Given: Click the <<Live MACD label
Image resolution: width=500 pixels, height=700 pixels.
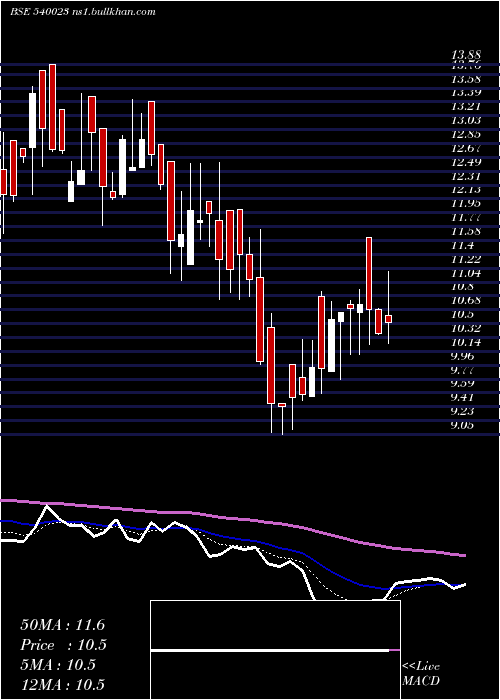Looking at the screenshot, I should coord(421,674).
